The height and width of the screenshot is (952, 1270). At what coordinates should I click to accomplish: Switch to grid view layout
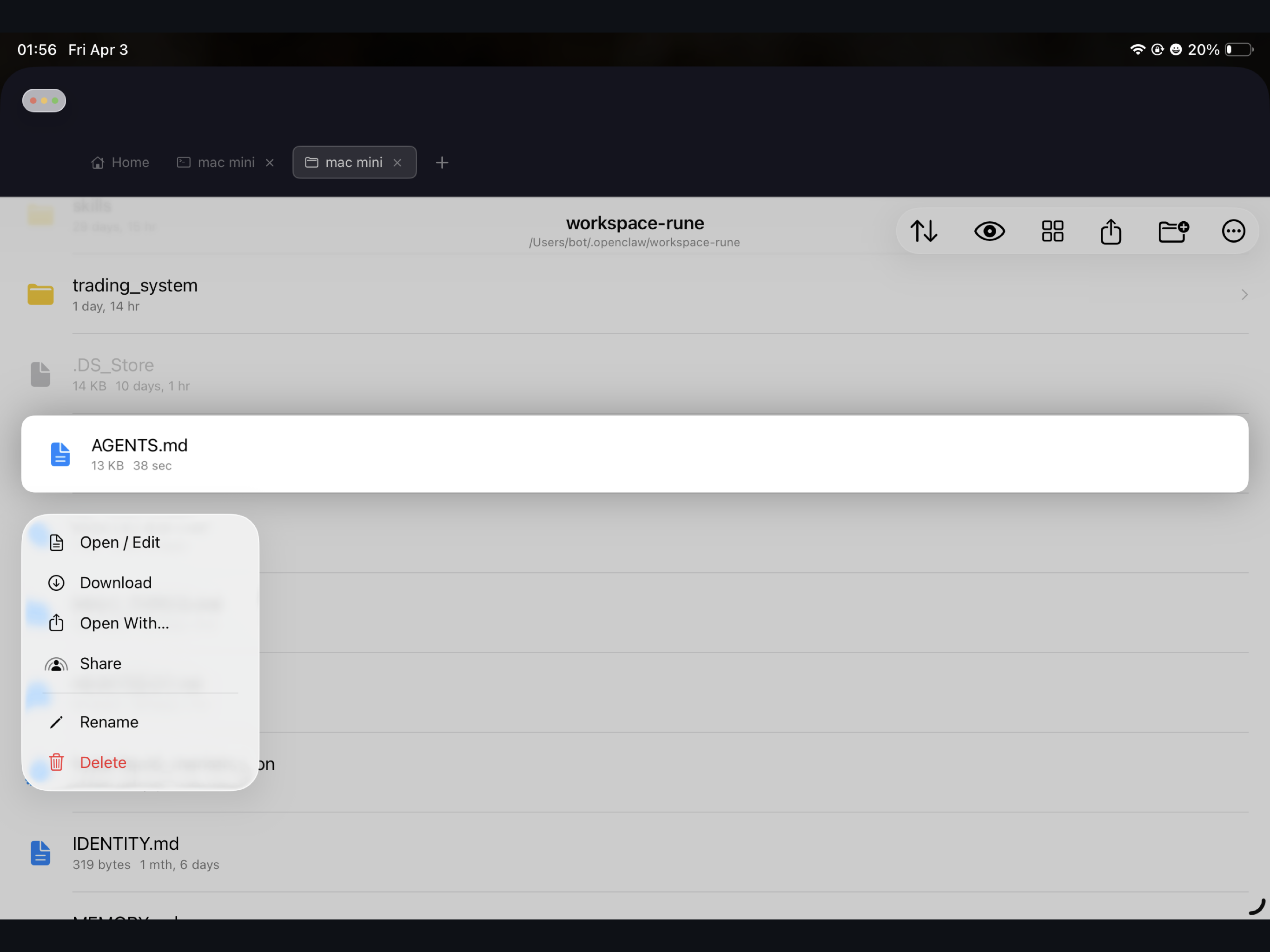pos(1052,231)
